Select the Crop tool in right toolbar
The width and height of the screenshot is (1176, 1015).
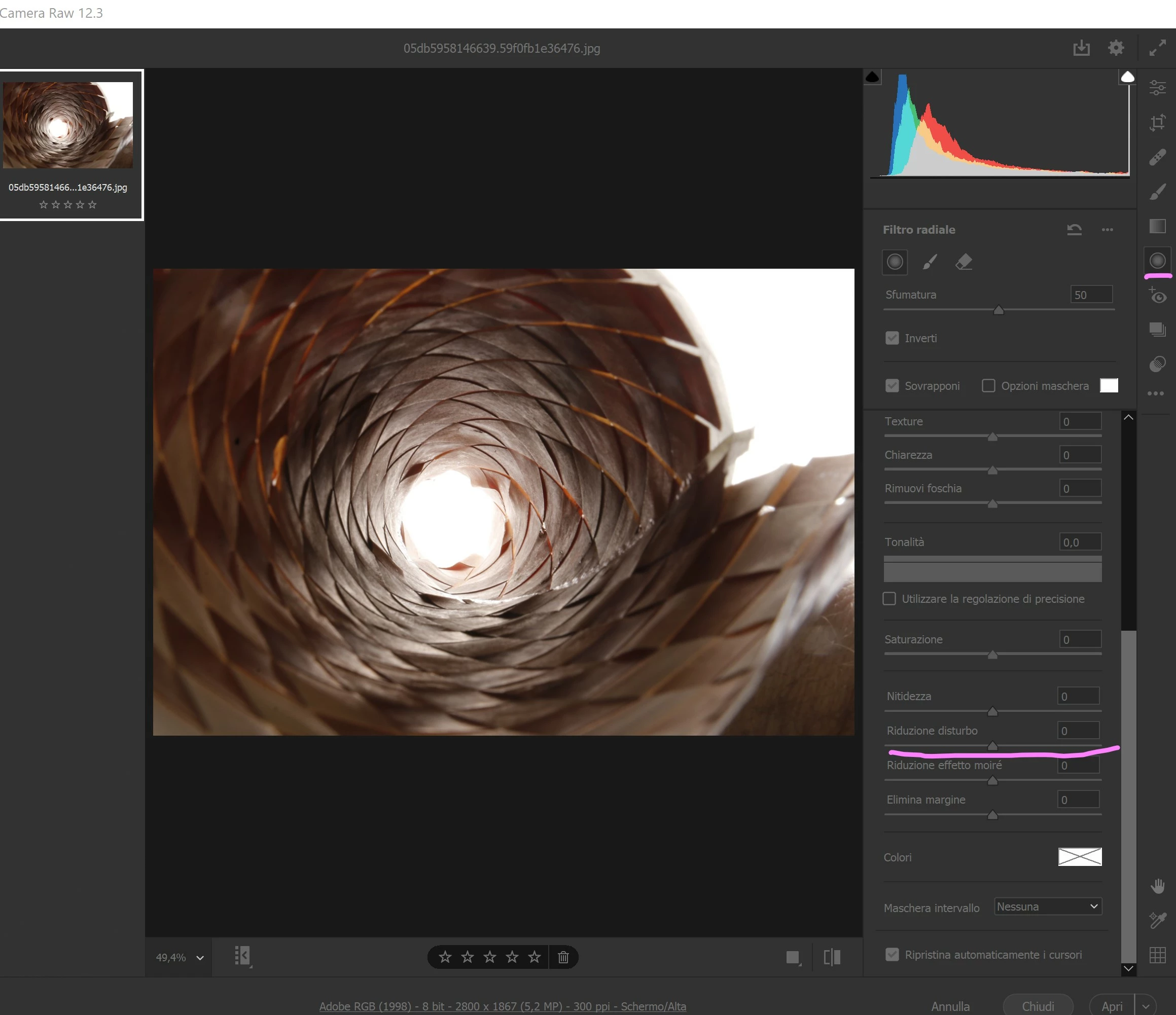(1157, 123)
